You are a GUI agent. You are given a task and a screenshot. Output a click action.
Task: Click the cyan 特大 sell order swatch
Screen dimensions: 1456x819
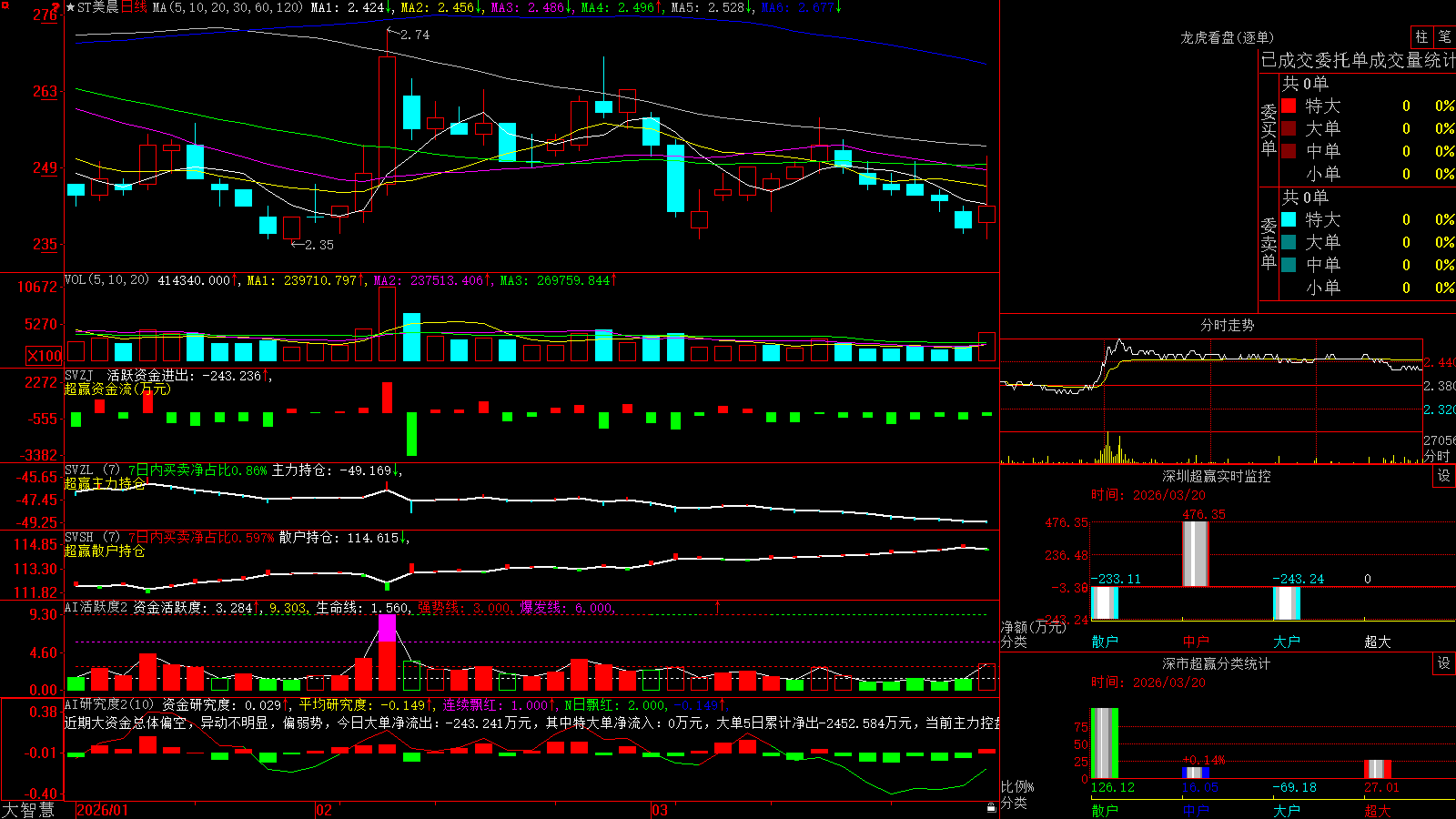pyautogui.click(x=1289, y=219)
